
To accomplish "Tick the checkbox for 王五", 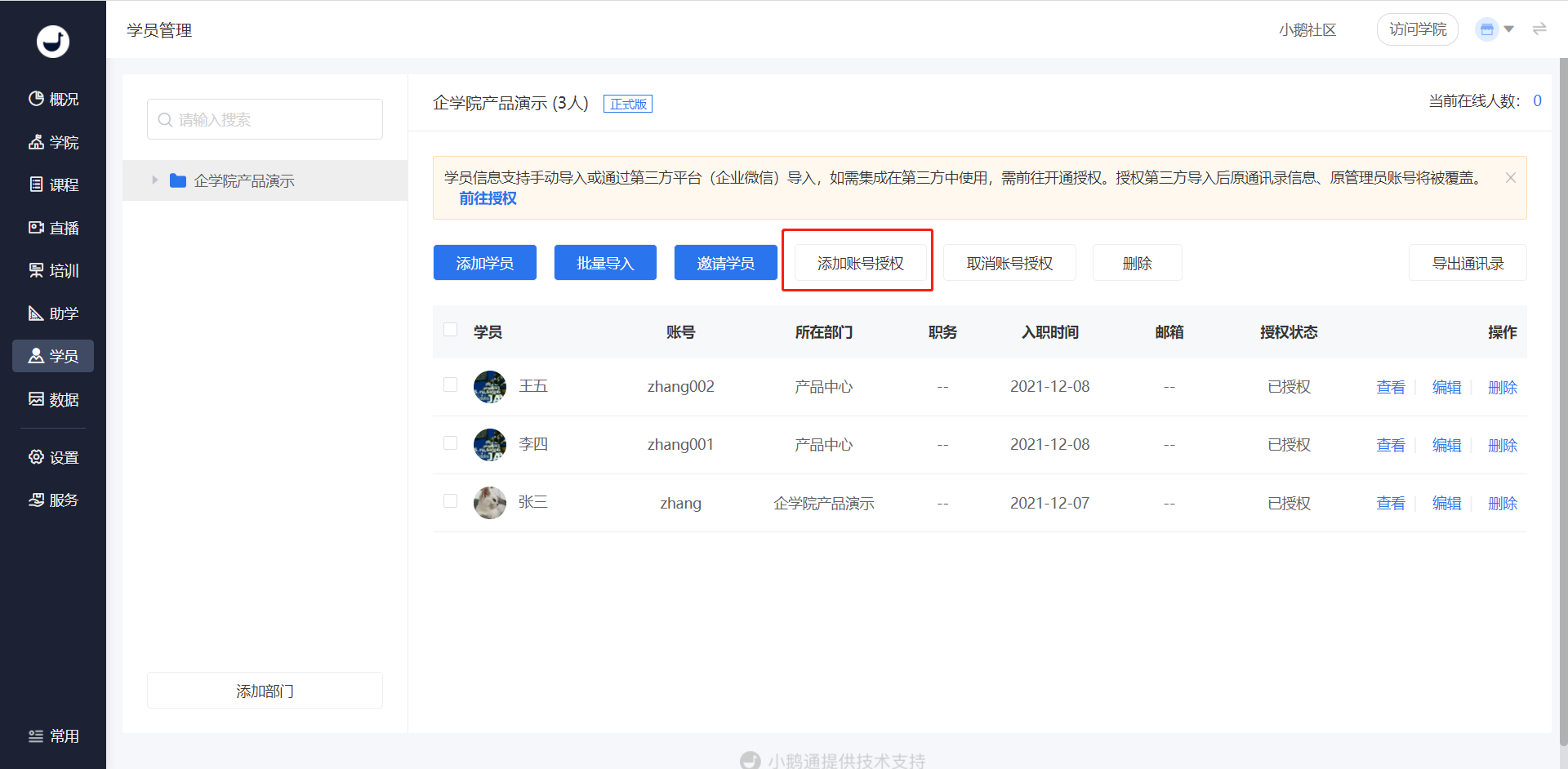I will pos(450,384).
